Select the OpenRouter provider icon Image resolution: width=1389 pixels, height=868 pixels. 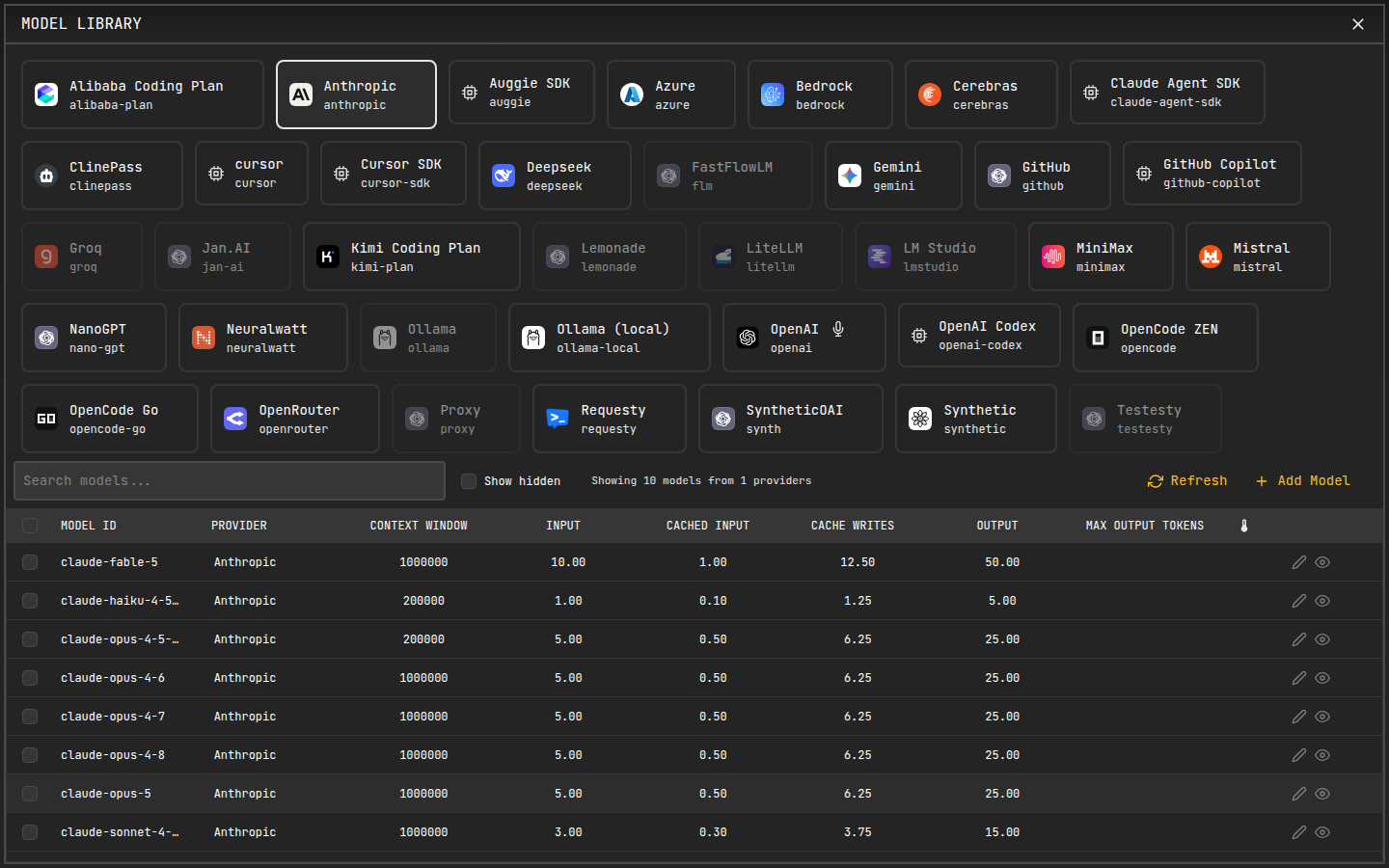[235, 419]
